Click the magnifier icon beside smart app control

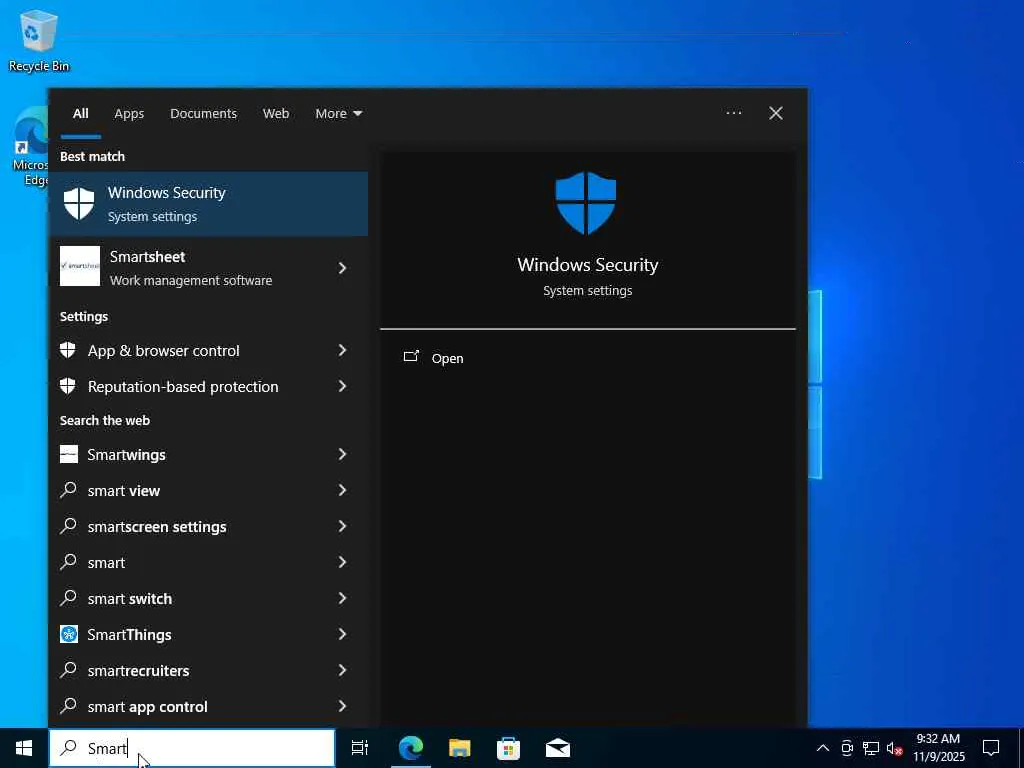(68, 705)
